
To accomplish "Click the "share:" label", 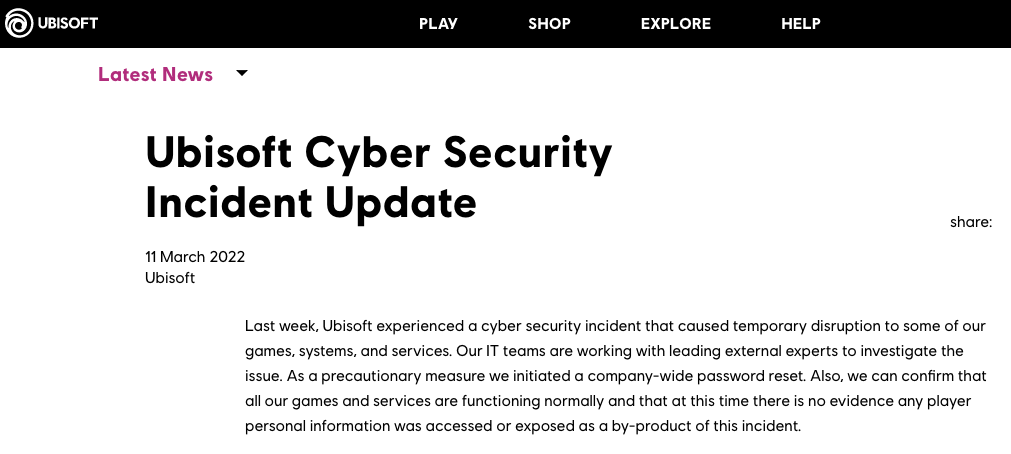I will 970,222.
